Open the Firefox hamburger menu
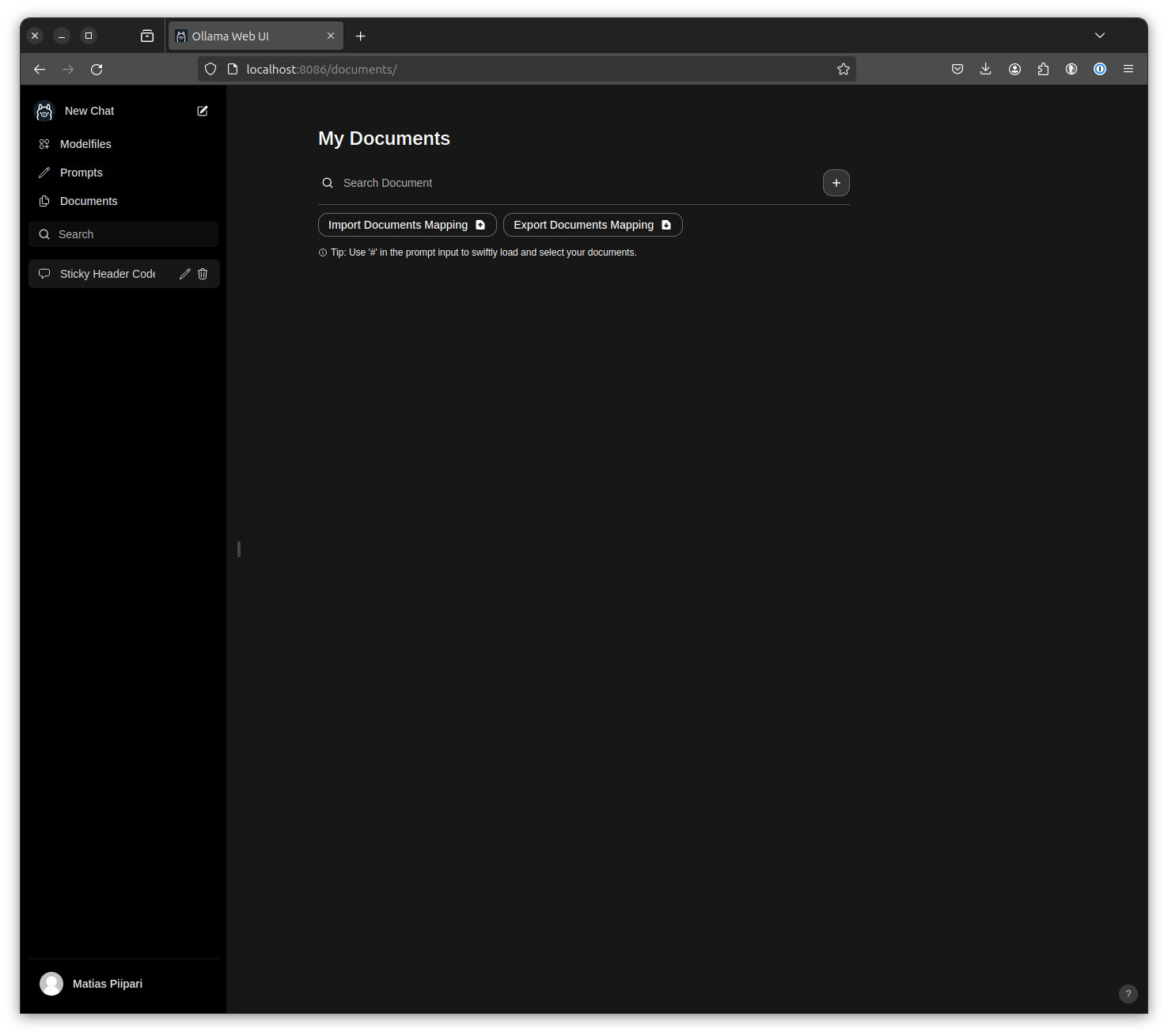This screenshot has height=1036, width=1168. 1128,69
